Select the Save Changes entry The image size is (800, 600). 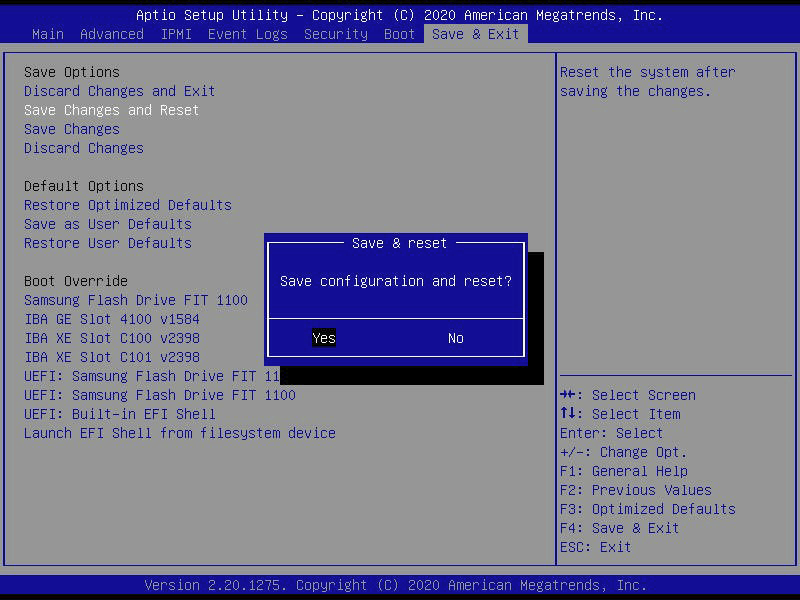pyautogui.click(x=71, y=129)
